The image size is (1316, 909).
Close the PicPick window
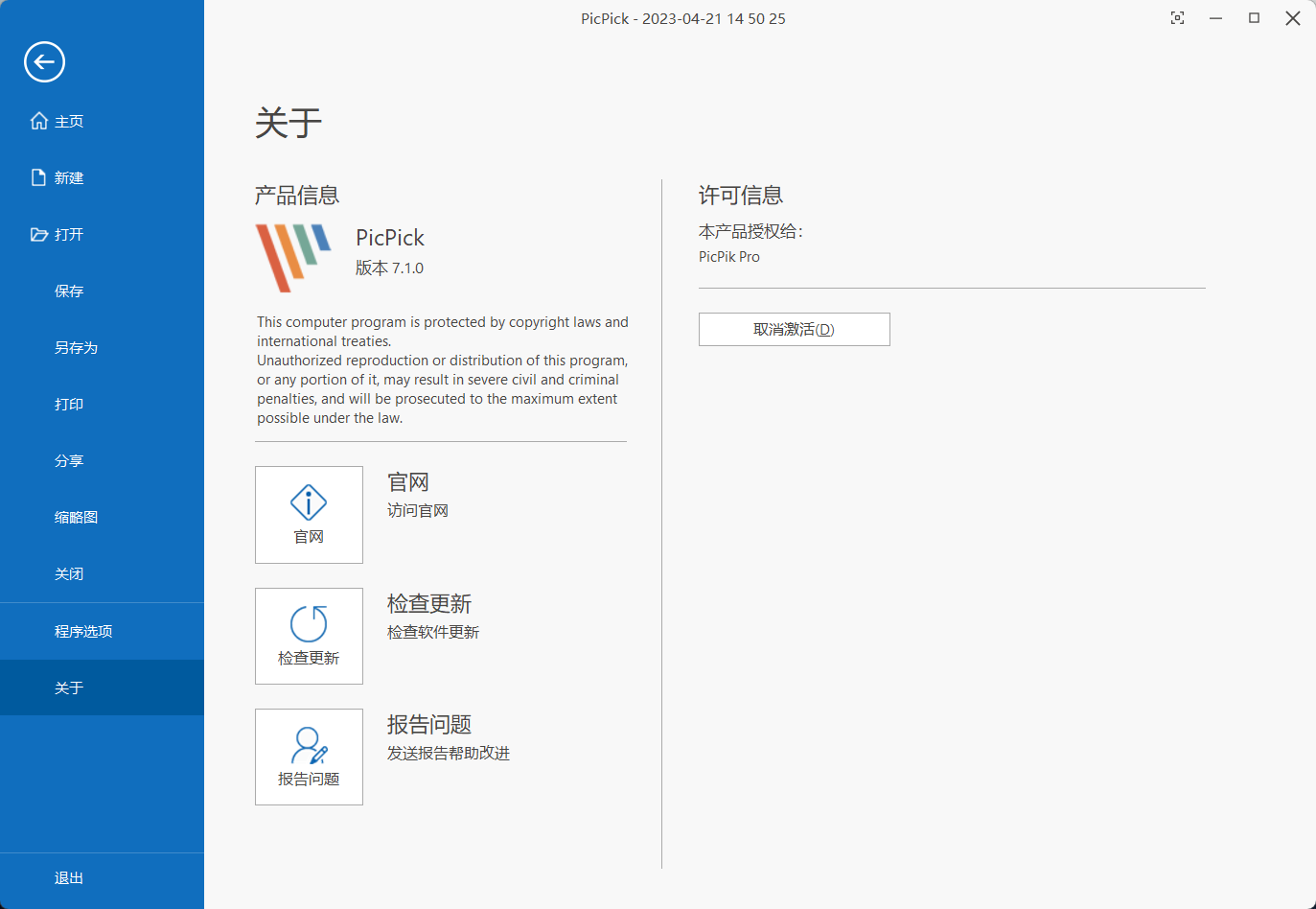(1293, 18)
